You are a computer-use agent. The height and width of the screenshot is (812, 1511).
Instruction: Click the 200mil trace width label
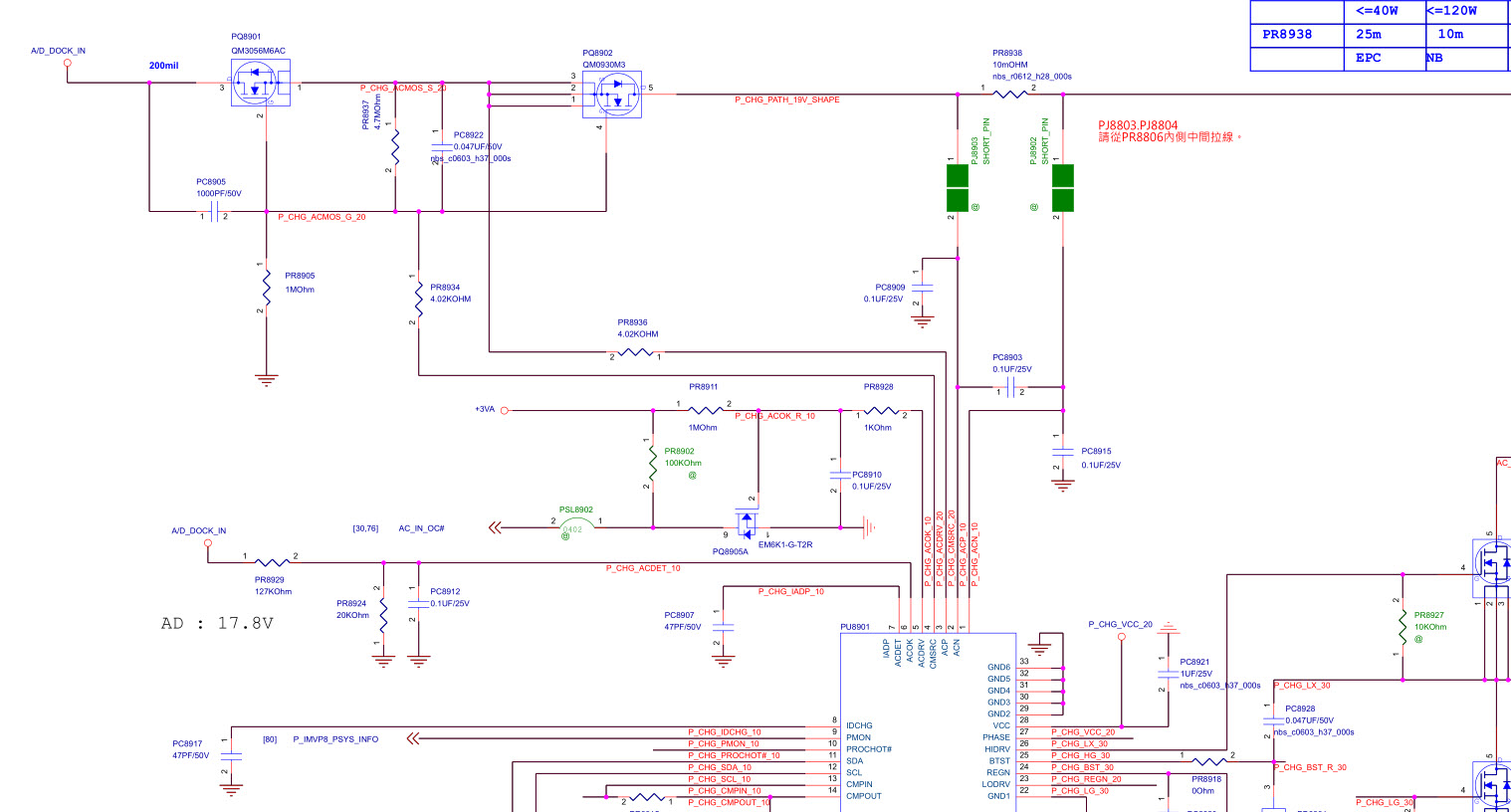tap(164, 66)
